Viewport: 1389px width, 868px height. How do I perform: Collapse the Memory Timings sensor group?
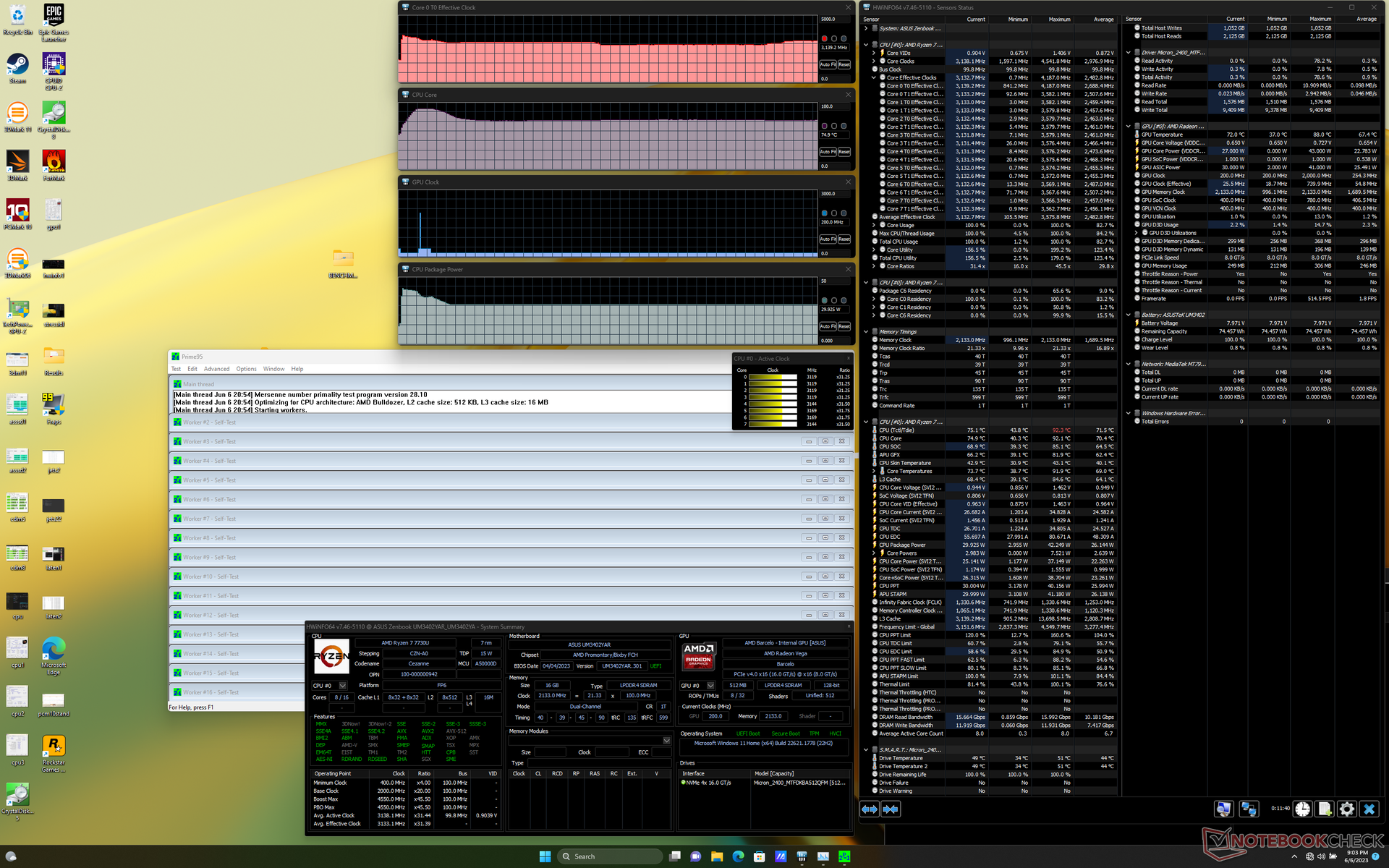(866, 332)
